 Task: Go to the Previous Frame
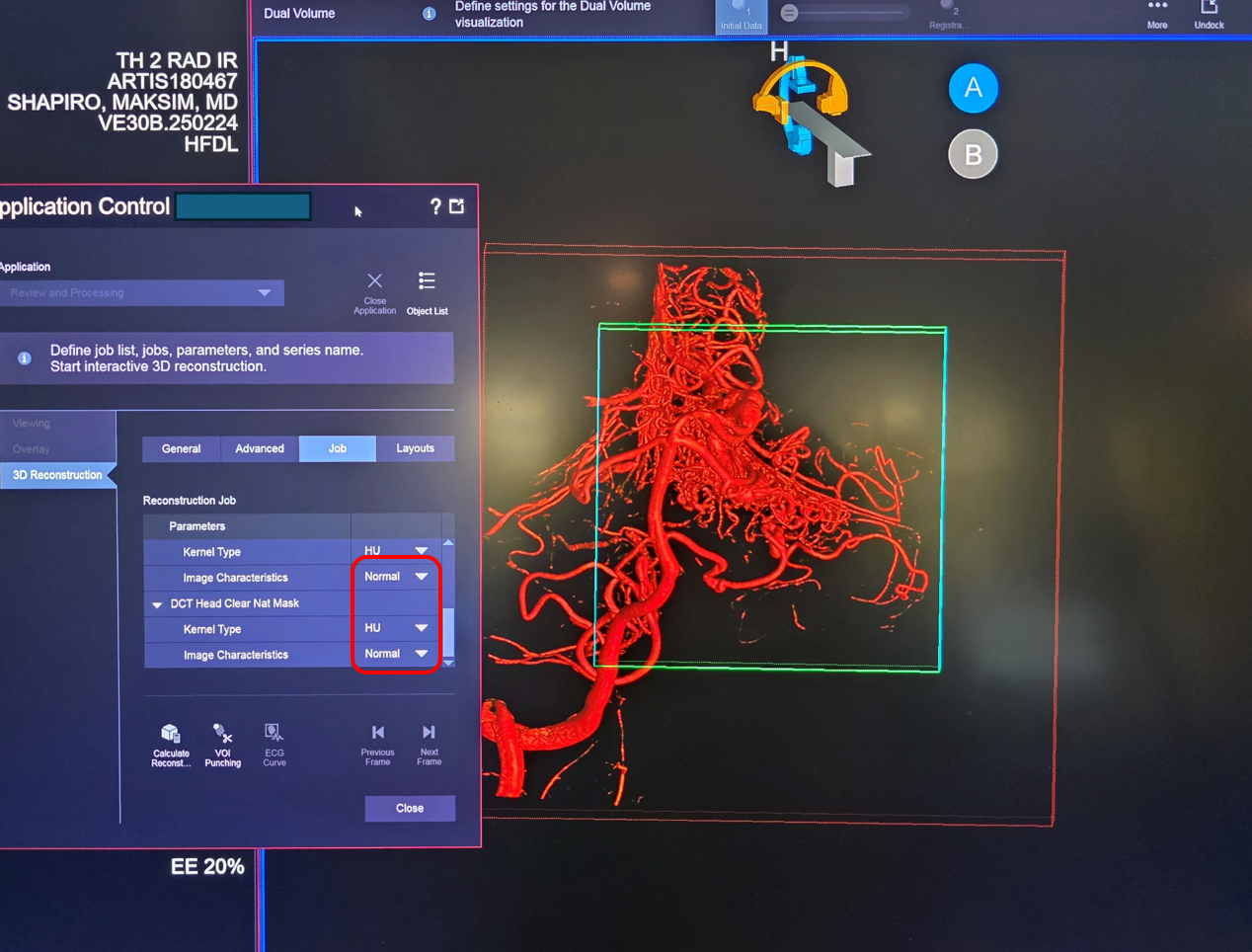pyautogui.click(x=377, y=734)
